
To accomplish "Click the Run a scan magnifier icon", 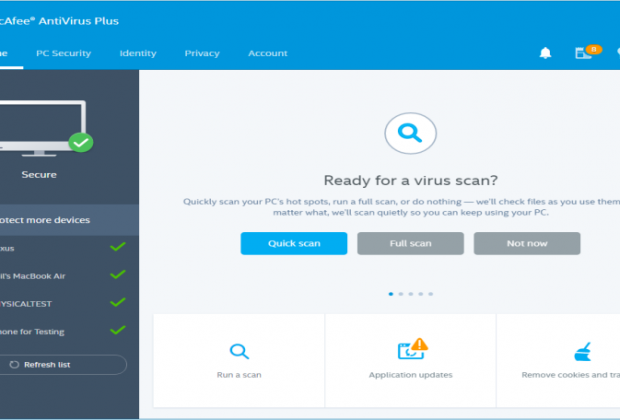I will [239, 351].
